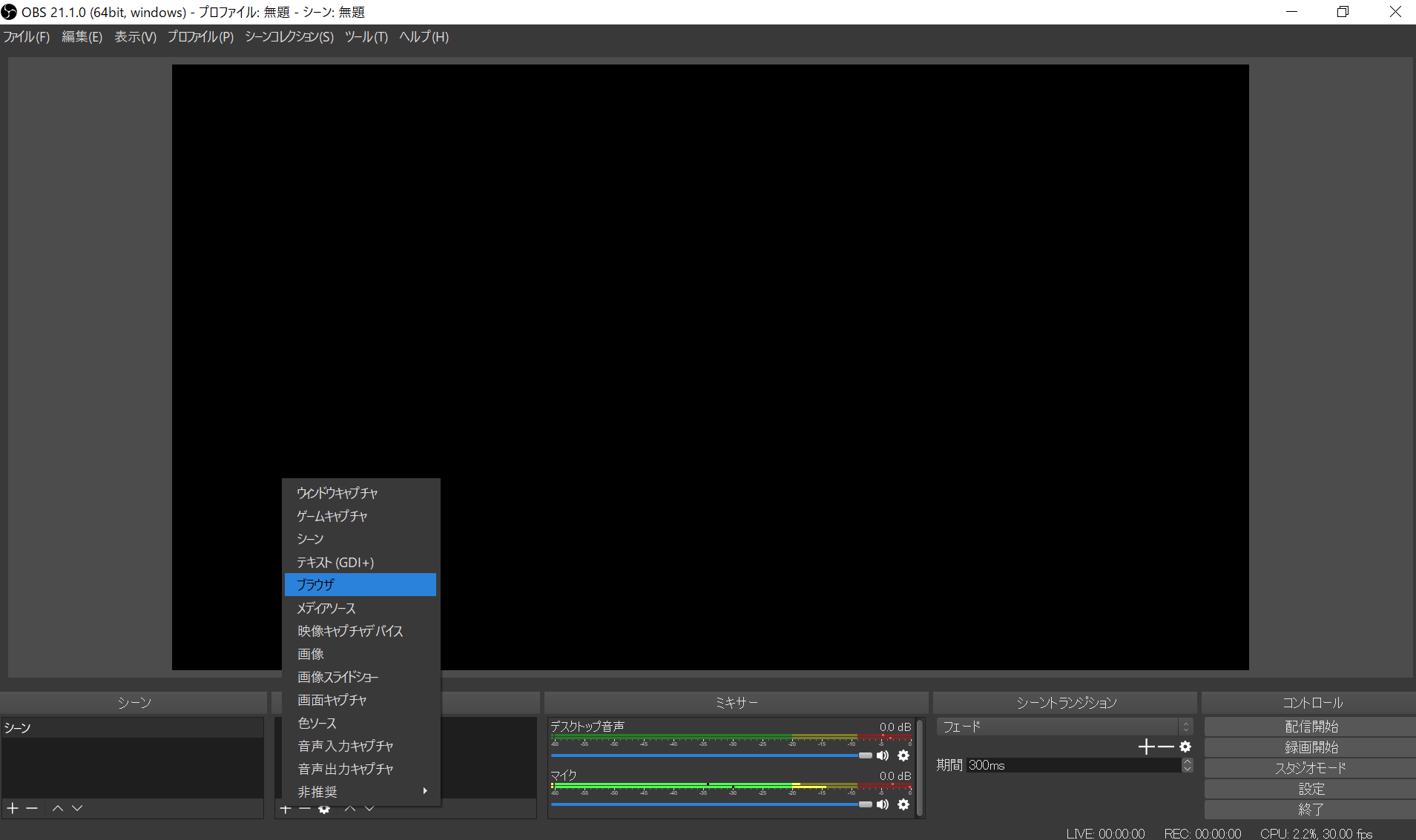Click the 配信開始 button

1310,727
